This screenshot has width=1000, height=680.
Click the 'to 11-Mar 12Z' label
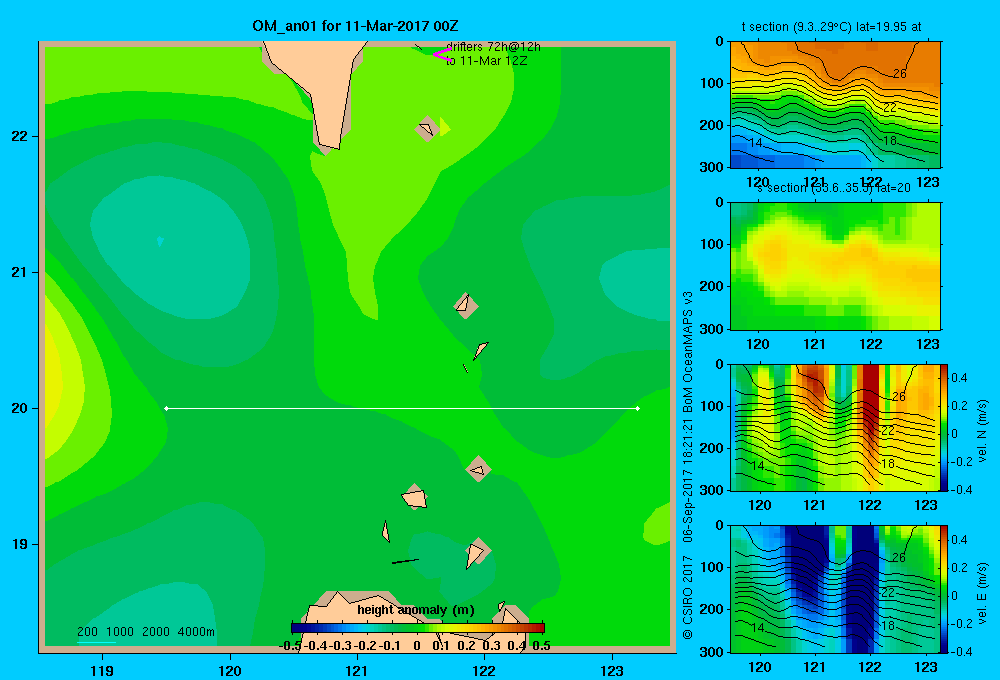click(x=487, y=61)
